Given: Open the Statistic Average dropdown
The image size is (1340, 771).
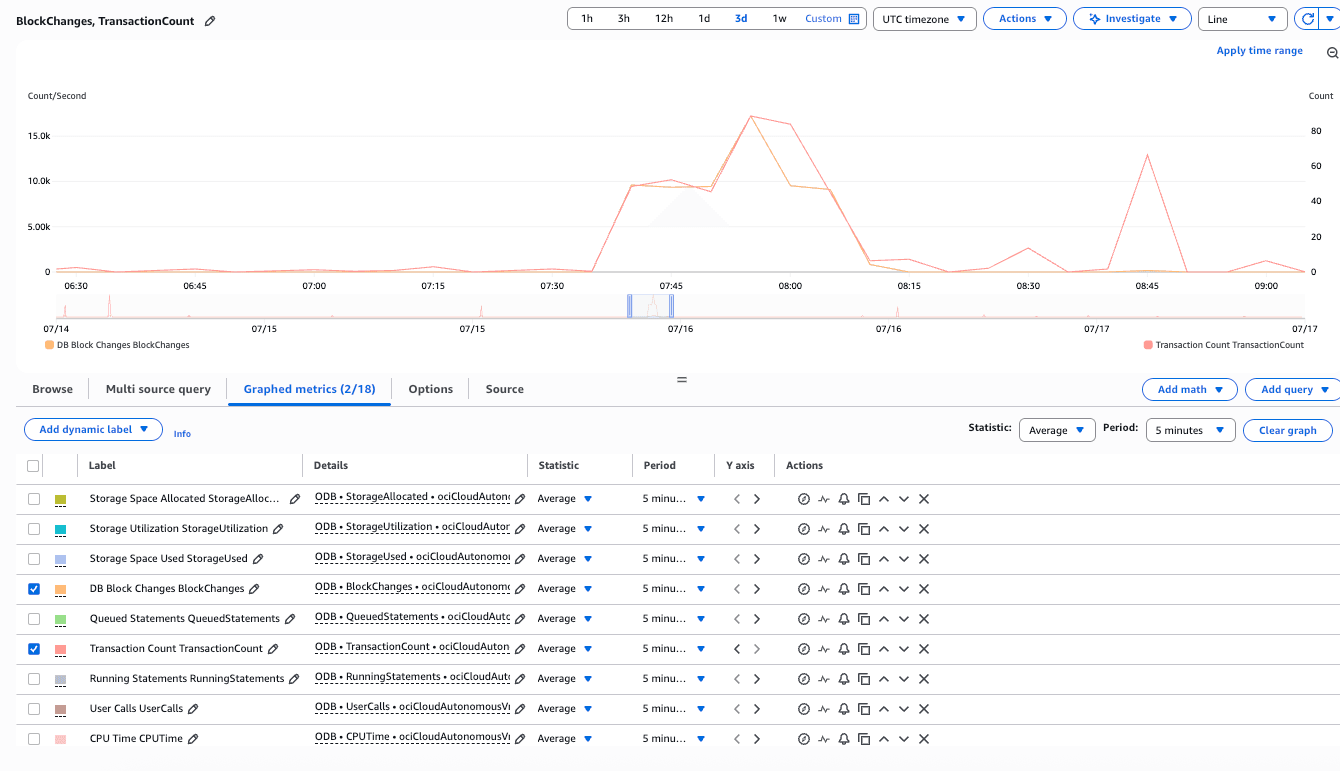Looking at the screenshot, I should pos(1057,428).
